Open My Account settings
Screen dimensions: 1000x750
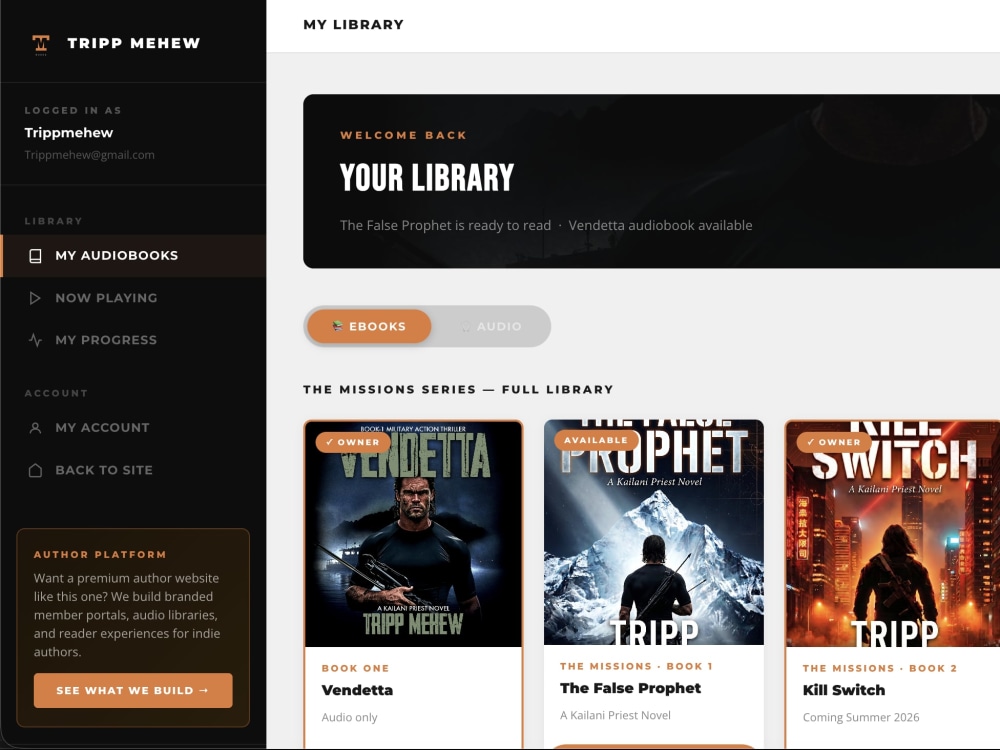point(133,428)
